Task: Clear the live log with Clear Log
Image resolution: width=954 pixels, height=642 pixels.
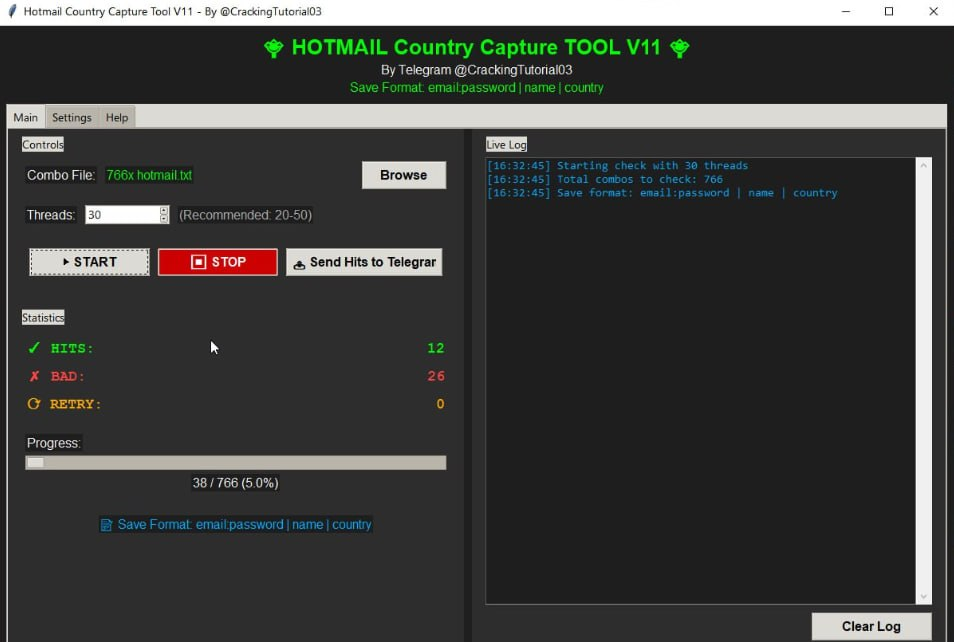Action: point(871,626)
